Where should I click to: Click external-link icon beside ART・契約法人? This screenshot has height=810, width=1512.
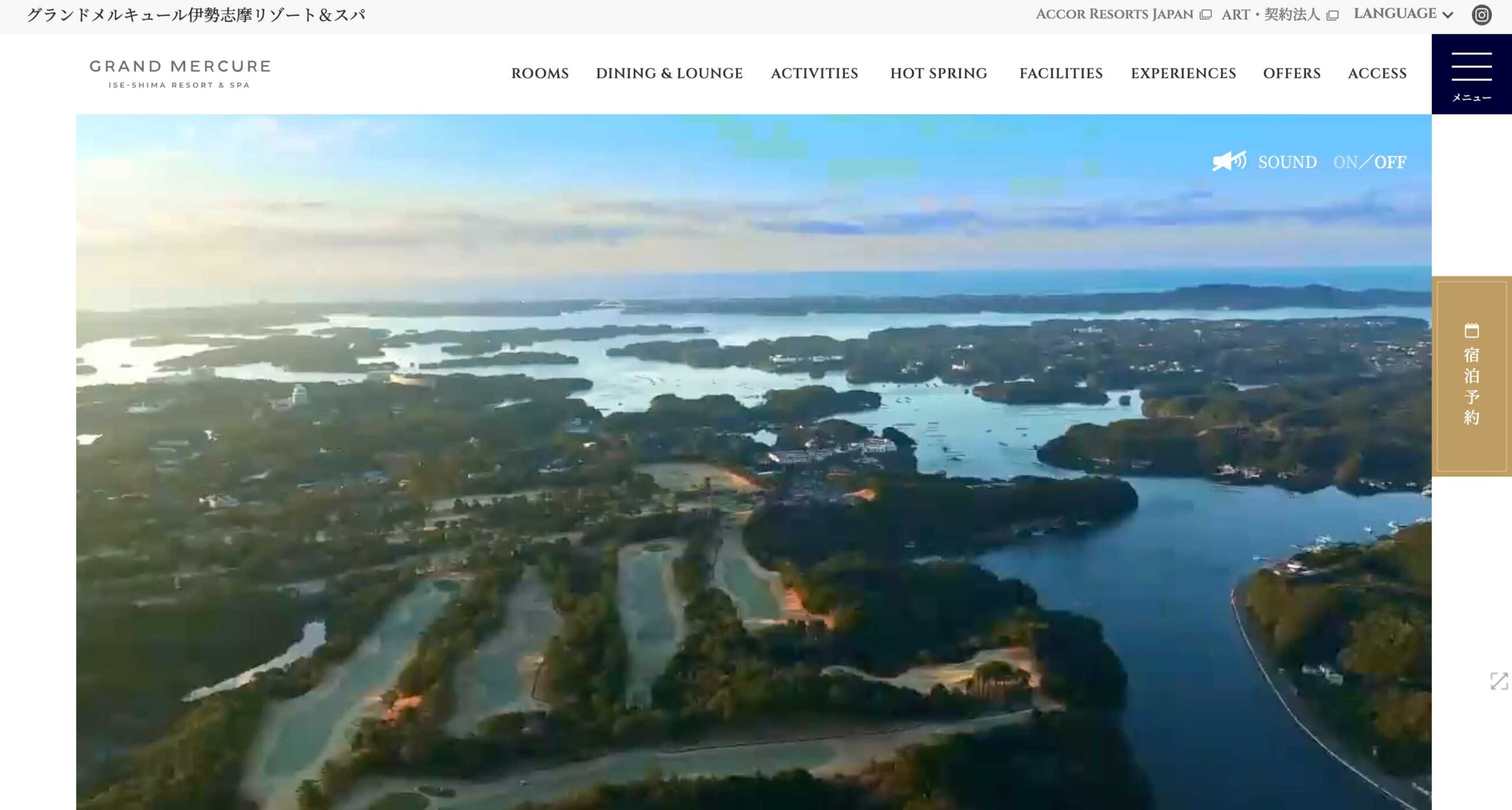[x=1332, y=15]
